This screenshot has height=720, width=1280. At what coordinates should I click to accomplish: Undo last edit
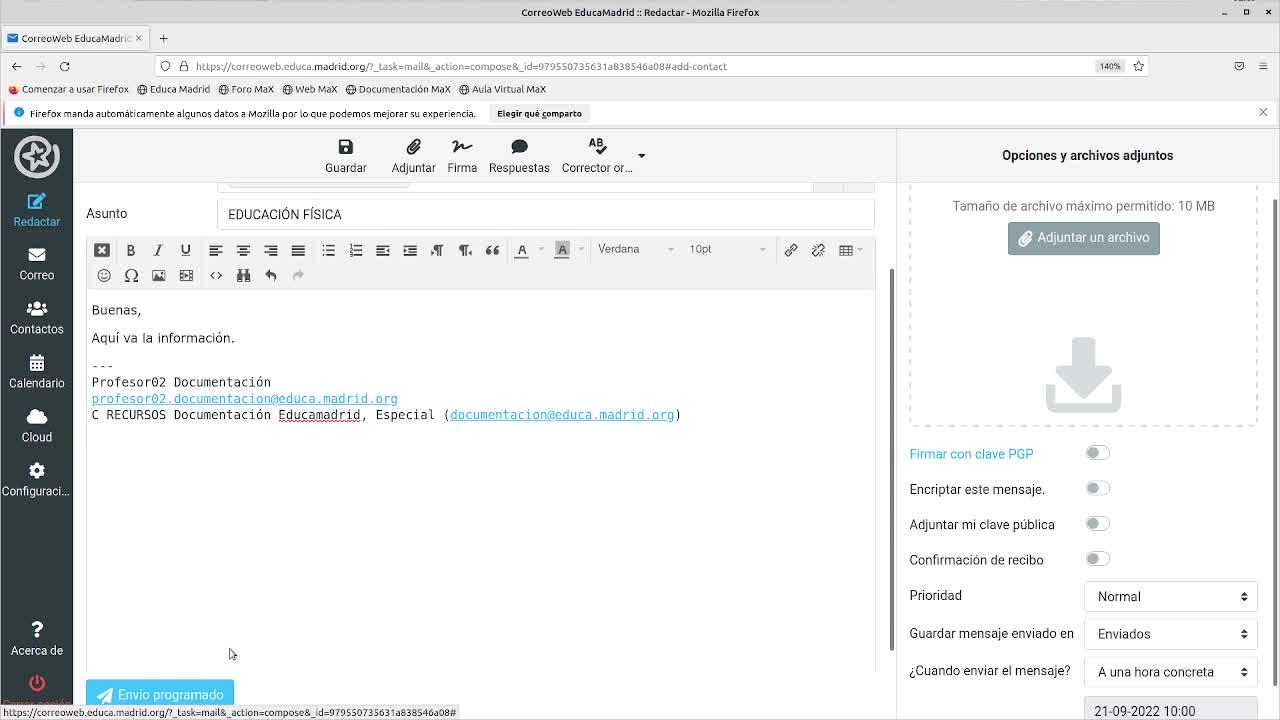(x=271, y=275)
